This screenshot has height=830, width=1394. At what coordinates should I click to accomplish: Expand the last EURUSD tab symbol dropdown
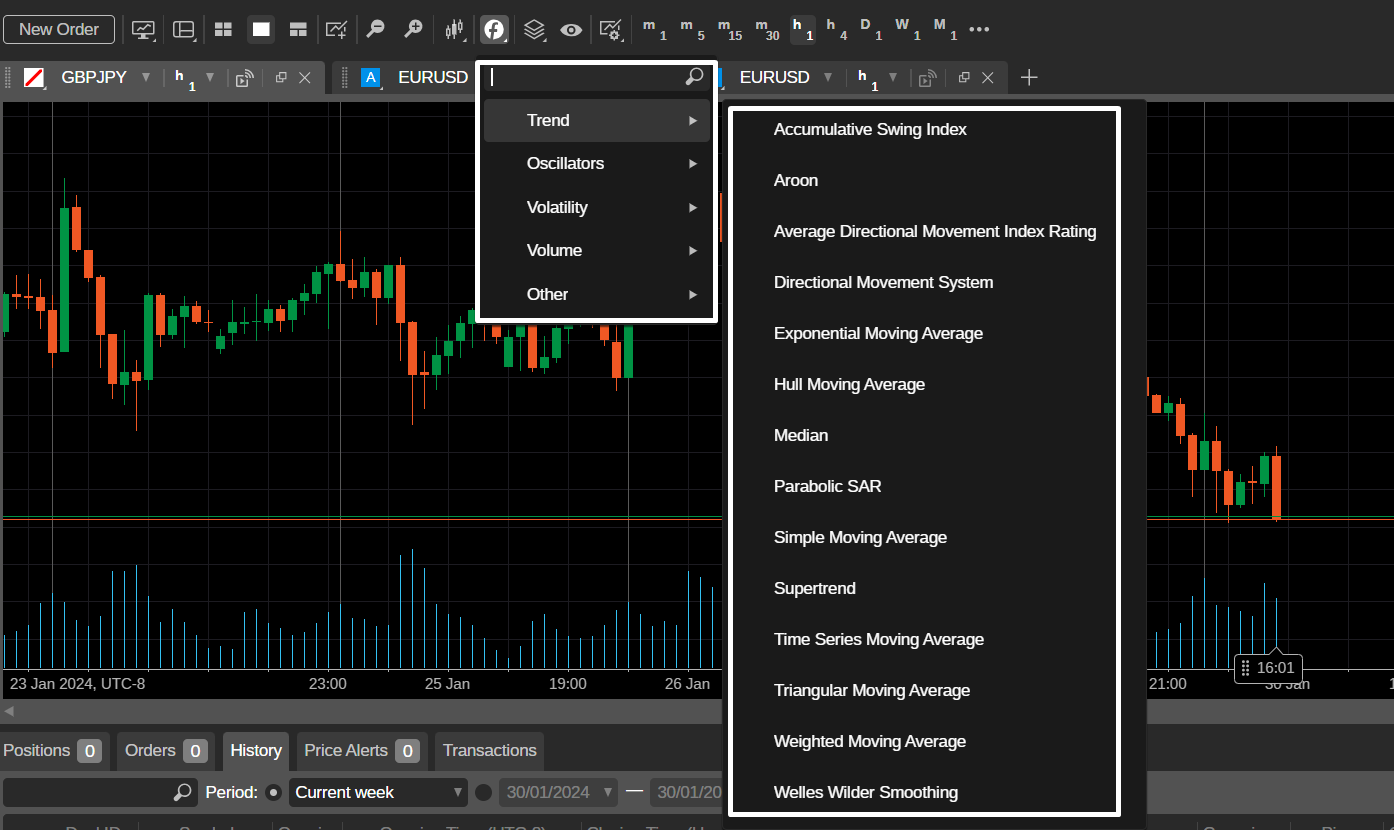point(829,77)
